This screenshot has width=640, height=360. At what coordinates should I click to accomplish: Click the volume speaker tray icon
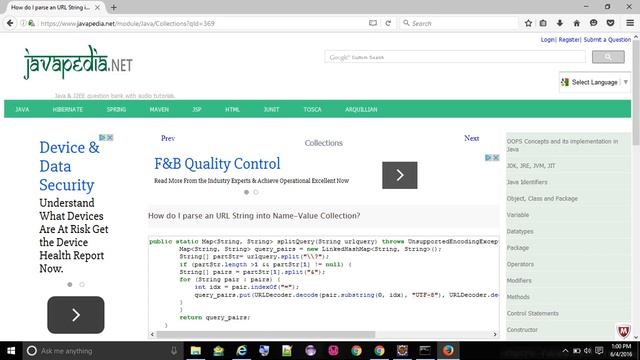click(x=587, y=351)
